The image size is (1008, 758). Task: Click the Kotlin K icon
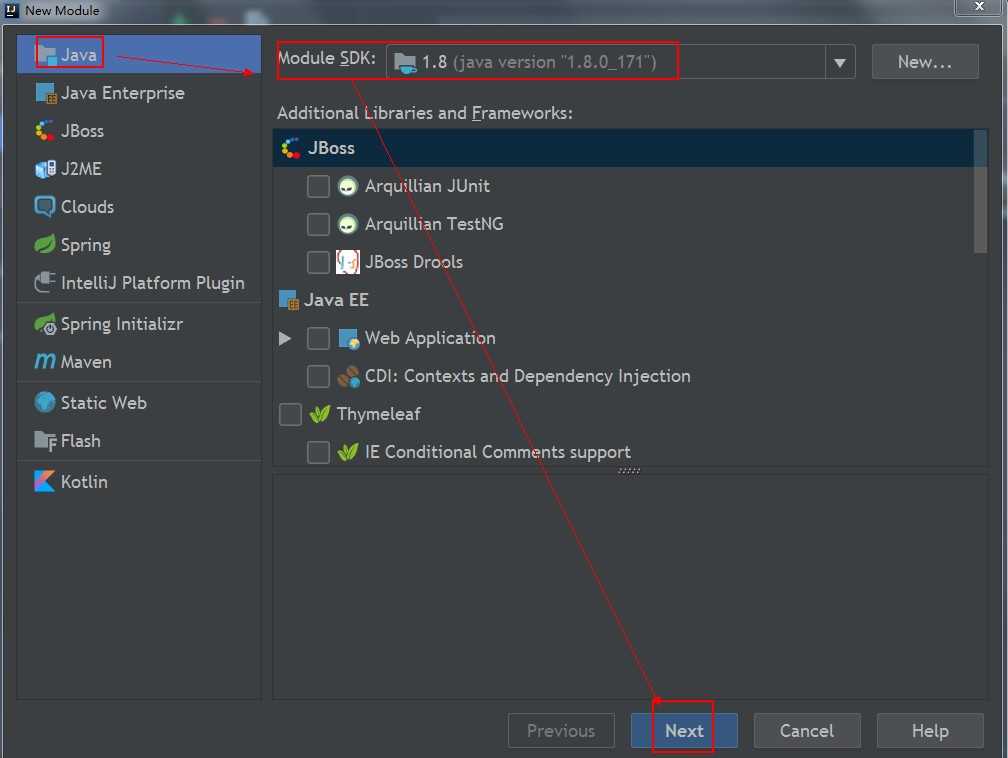click(x=44, y=482)
